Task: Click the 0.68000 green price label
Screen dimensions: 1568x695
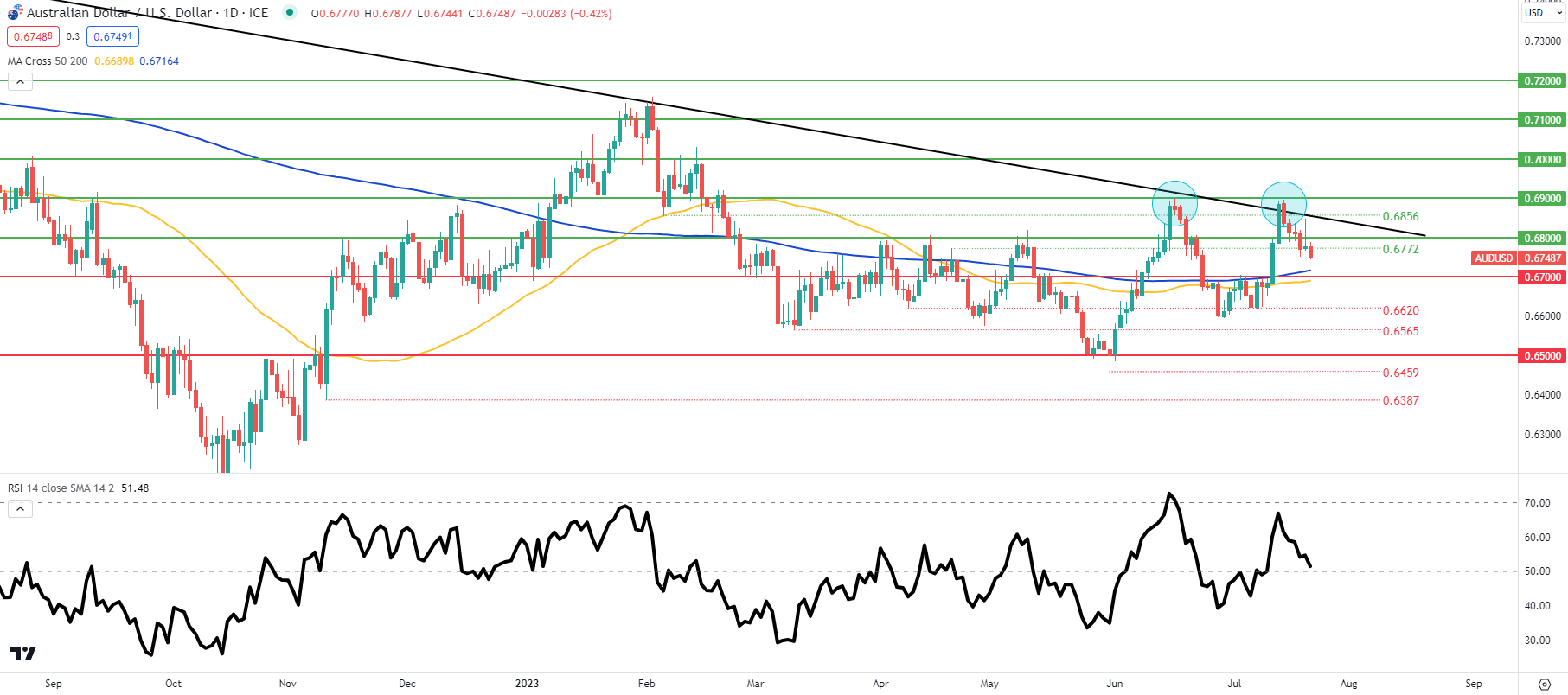Action: click(1542, 239)
